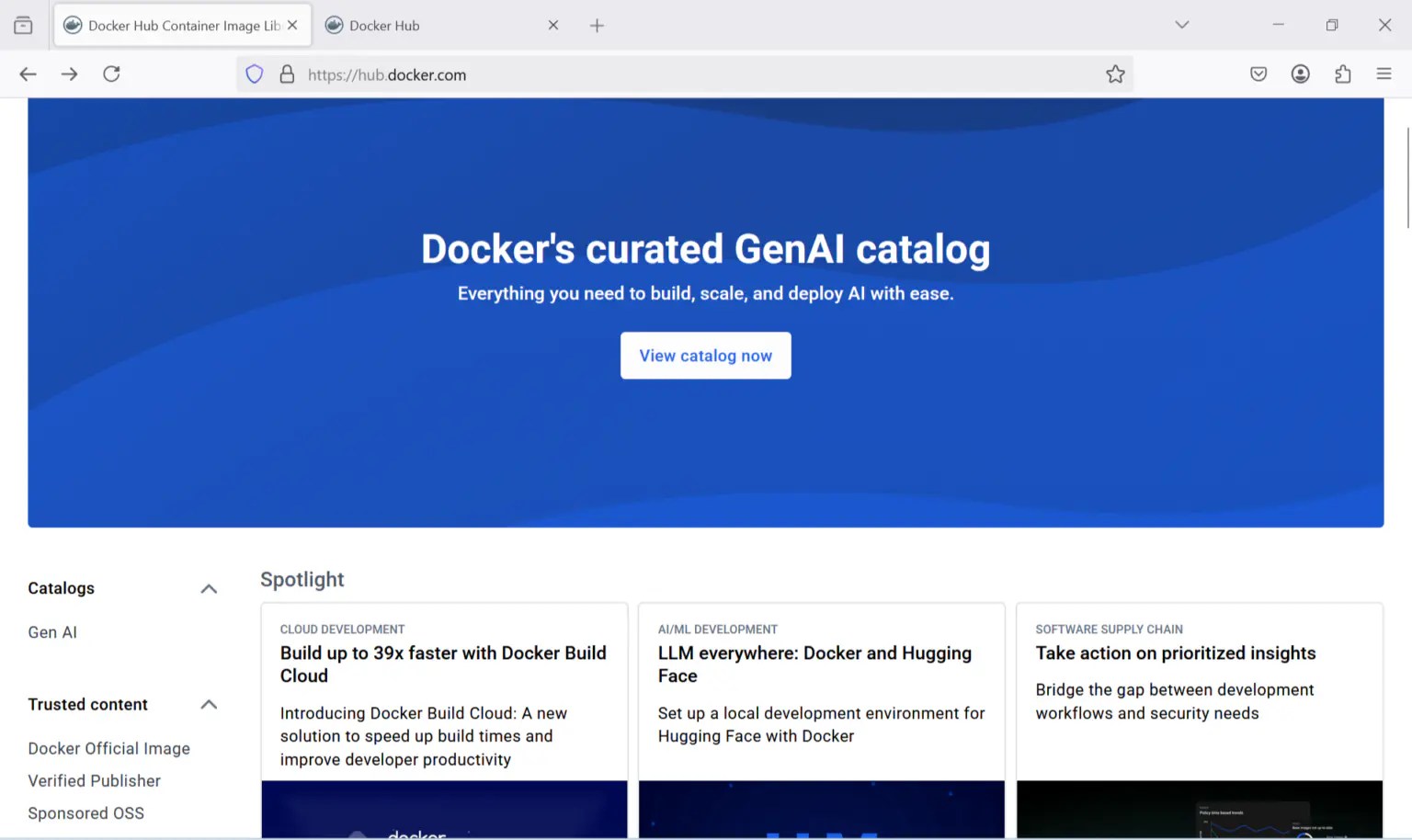Focus the address bar showing hub.docker.com
The width and height of the screenshot is (1412, 840).
point(685,74)
